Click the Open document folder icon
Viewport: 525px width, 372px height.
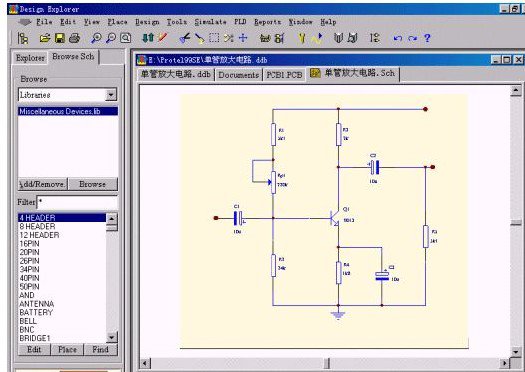(45, 38)
